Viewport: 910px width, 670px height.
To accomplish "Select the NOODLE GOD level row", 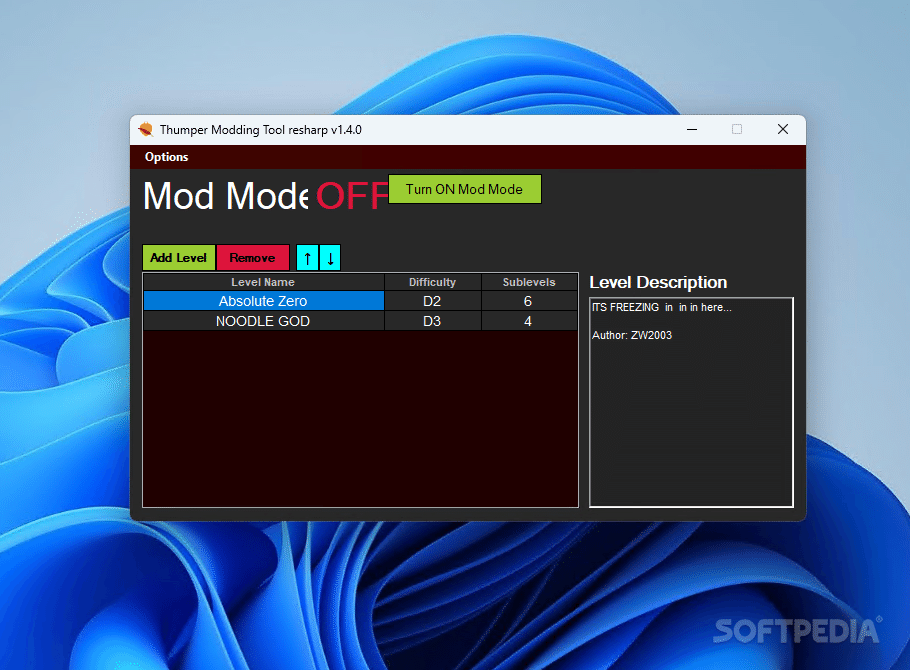I will pyautogui.click(x=360, y=321).
